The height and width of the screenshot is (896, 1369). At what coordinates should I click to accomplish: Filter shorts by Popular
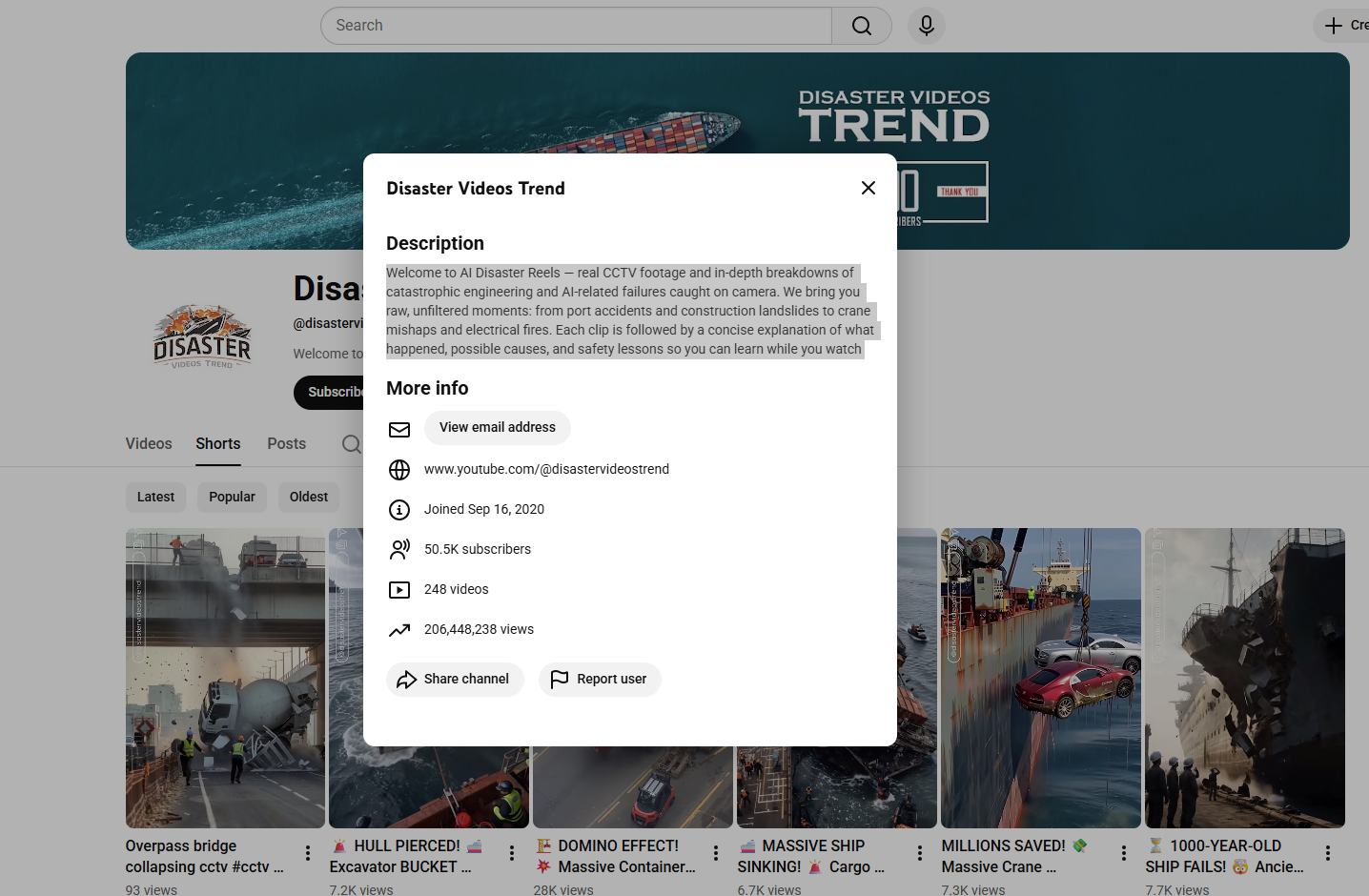(232, 497)
